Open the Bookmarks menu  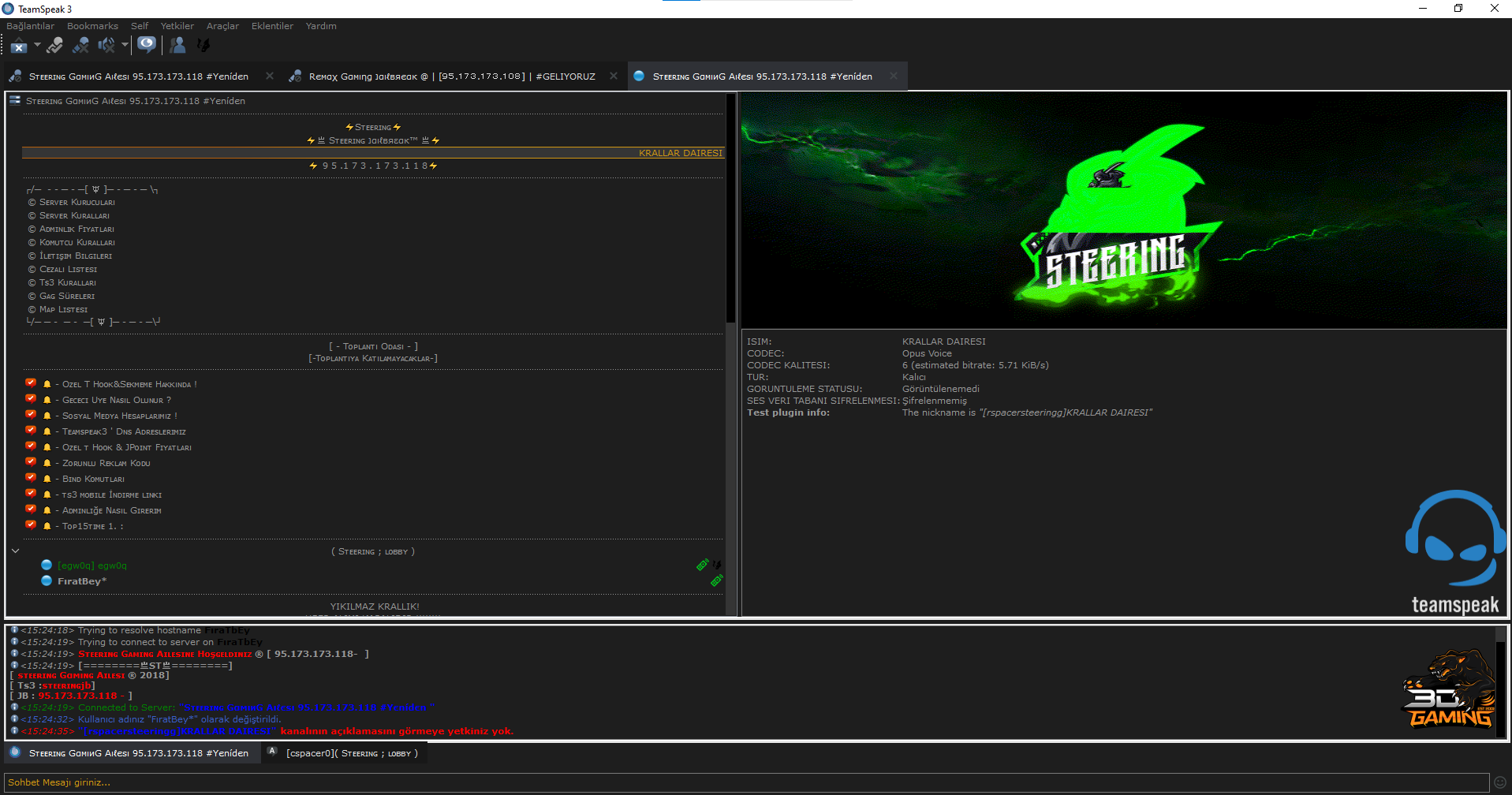tap(92, 26)
